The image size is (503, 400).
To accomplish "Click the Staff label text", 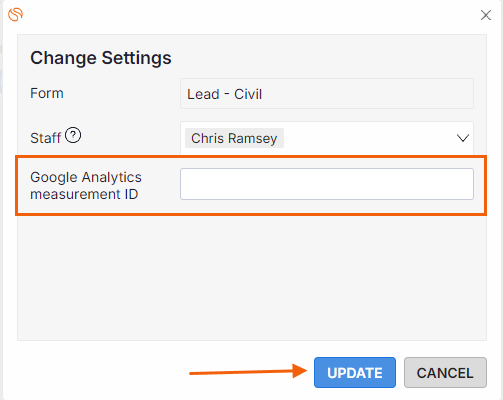I will click(x=45, y=138).
